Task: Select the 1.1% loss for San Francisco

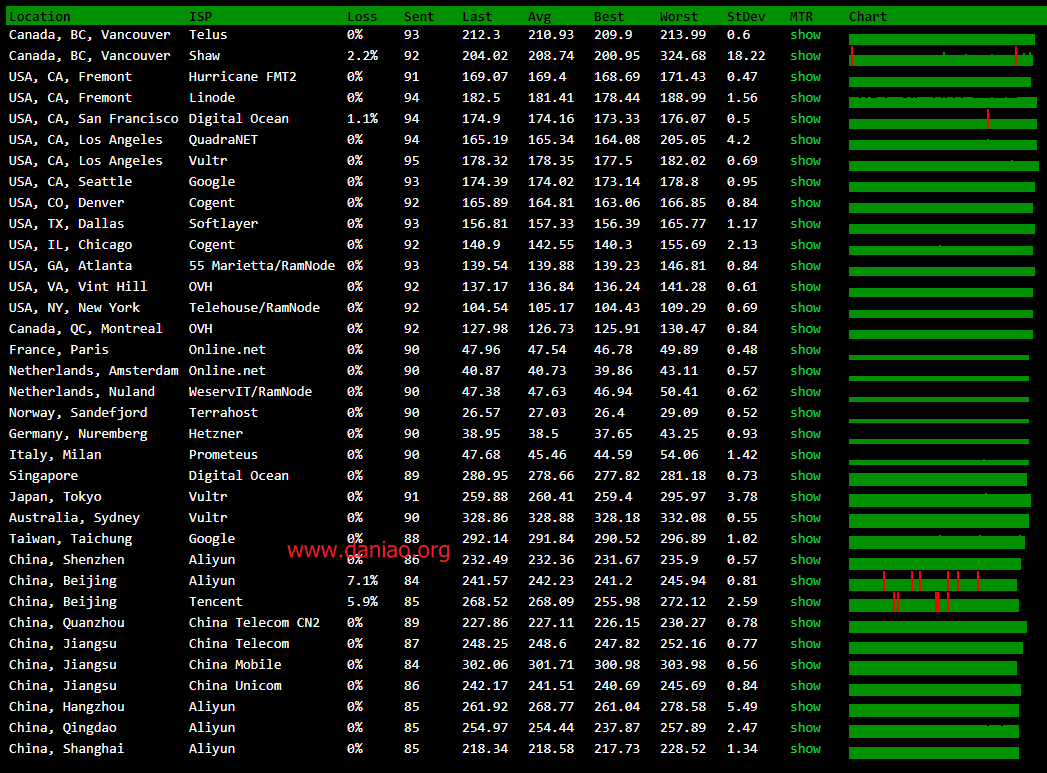Action: point(362,119)
